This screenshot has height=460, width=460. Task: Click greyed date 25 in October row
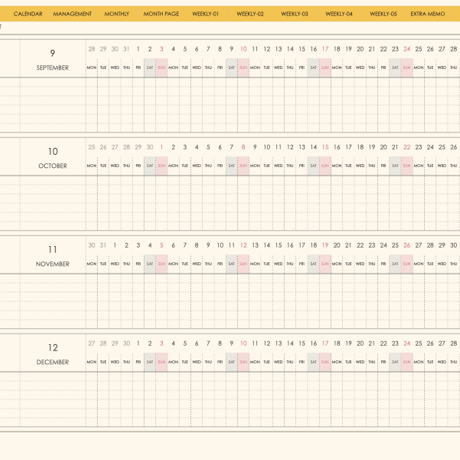[x=92, y=147]
